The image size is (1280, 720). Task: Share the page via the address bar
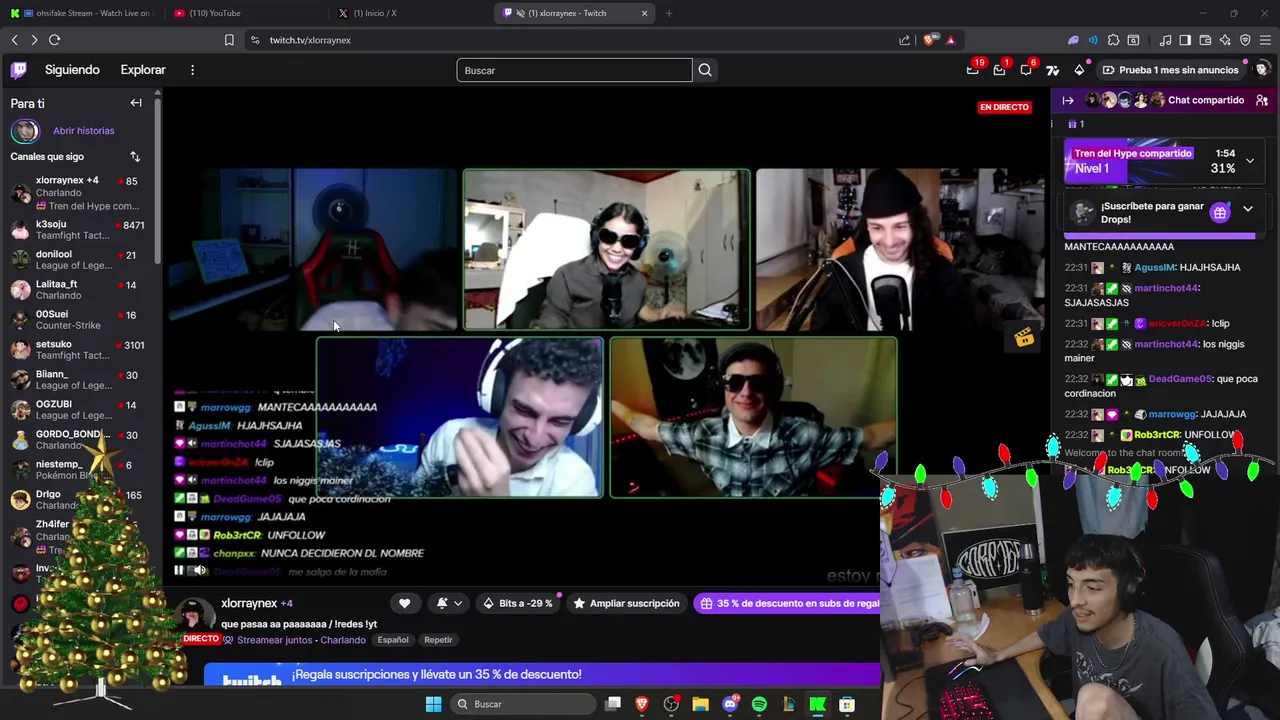(x=905, y=40)
